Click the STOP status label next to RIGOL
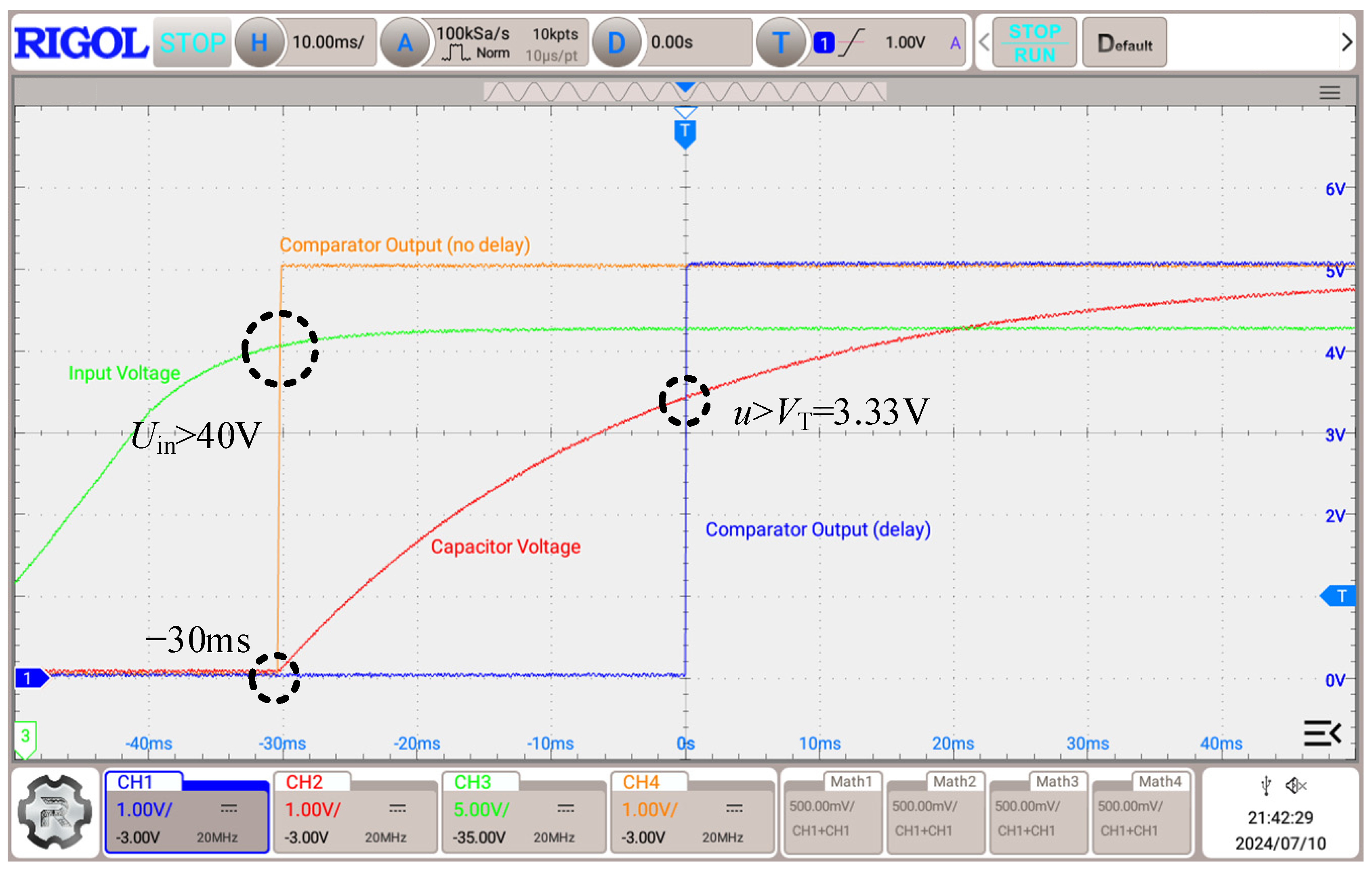Image resolution: width=1372 pixels, height=870 pixels. click(x=193, y=43)
